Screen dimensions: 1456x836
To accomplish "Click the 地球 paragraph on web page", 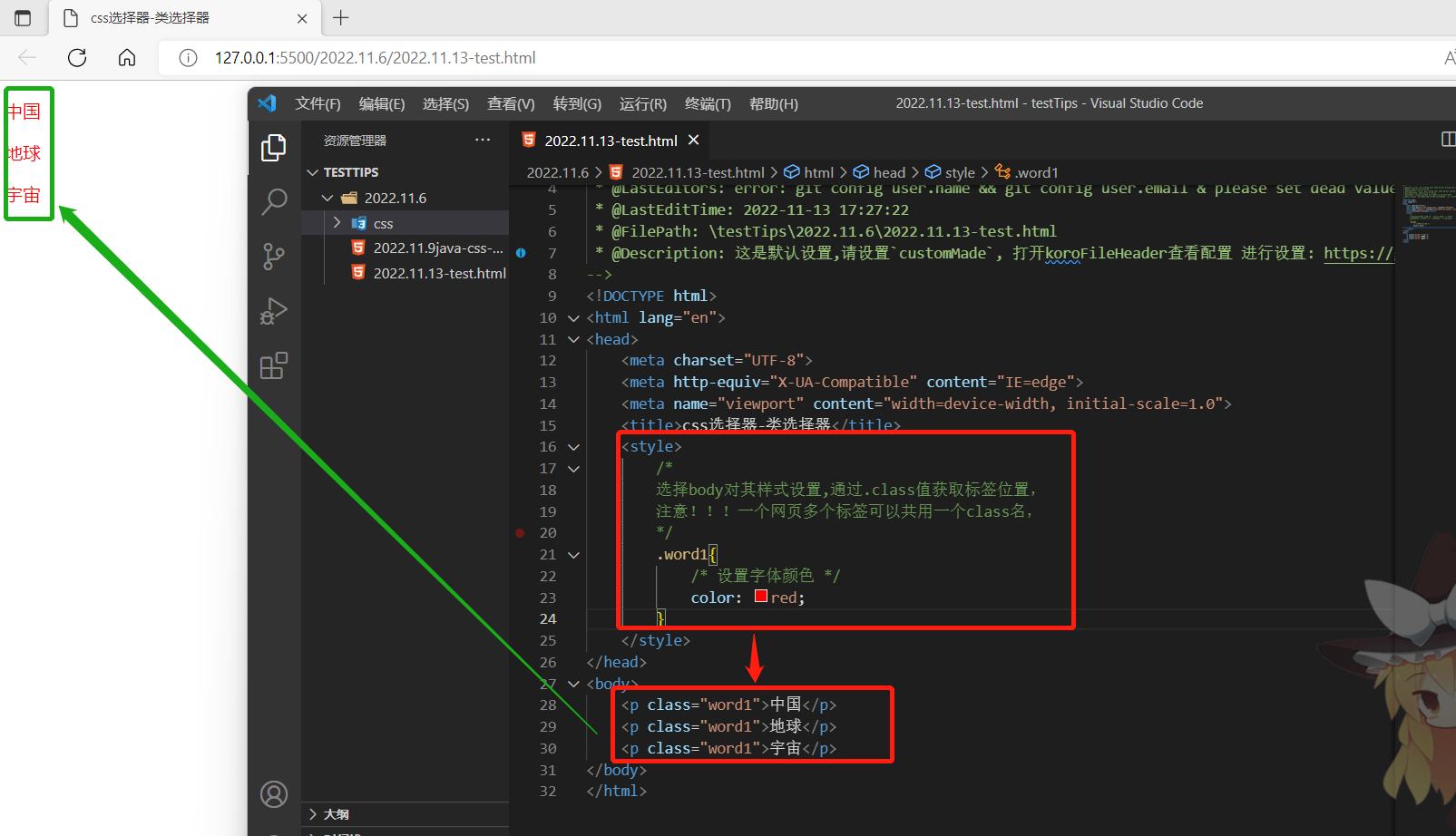I will pyautogui.click(x=24, y=153).
